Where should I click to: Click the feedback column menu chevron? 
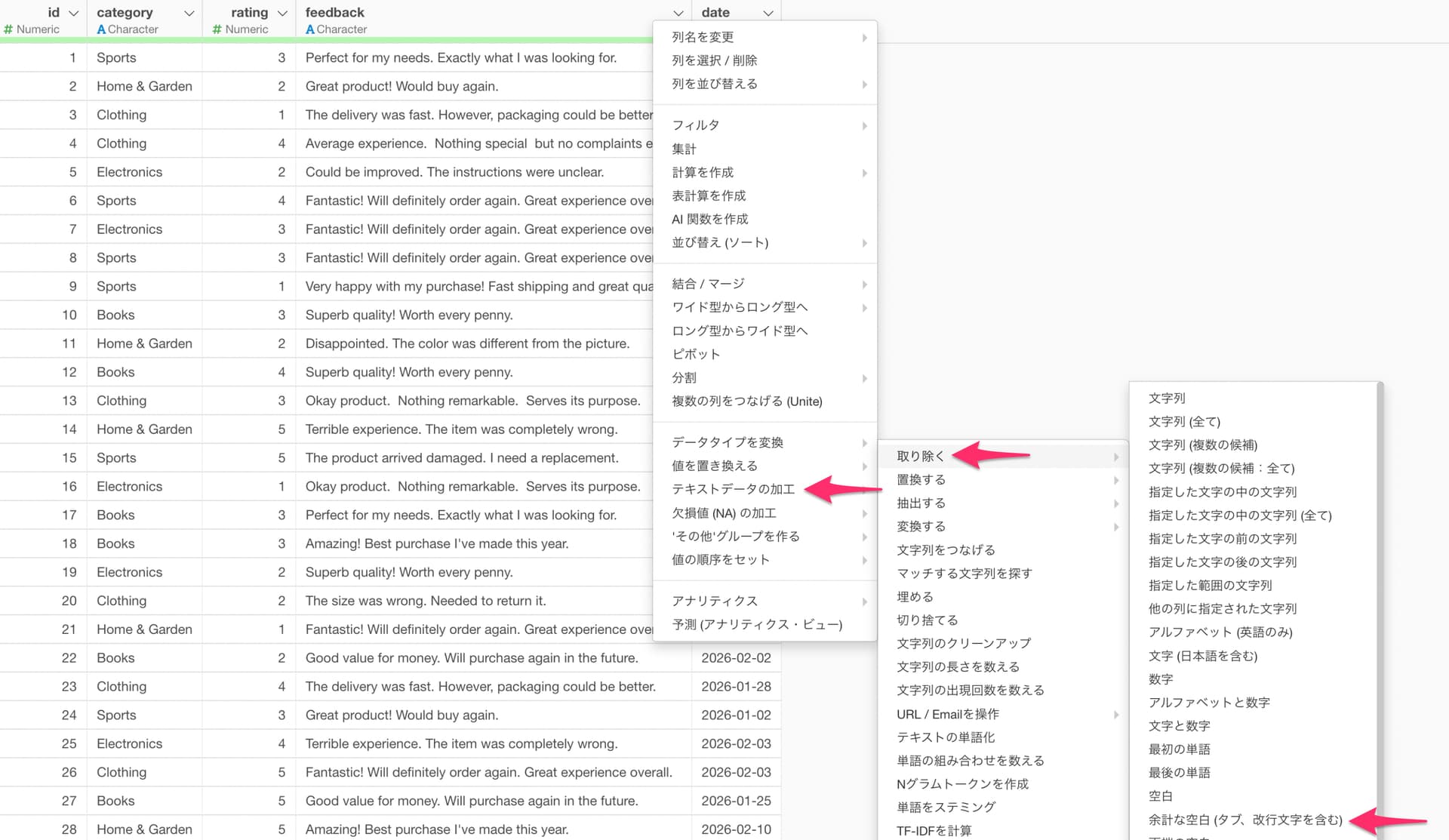[x=678, y=13]
